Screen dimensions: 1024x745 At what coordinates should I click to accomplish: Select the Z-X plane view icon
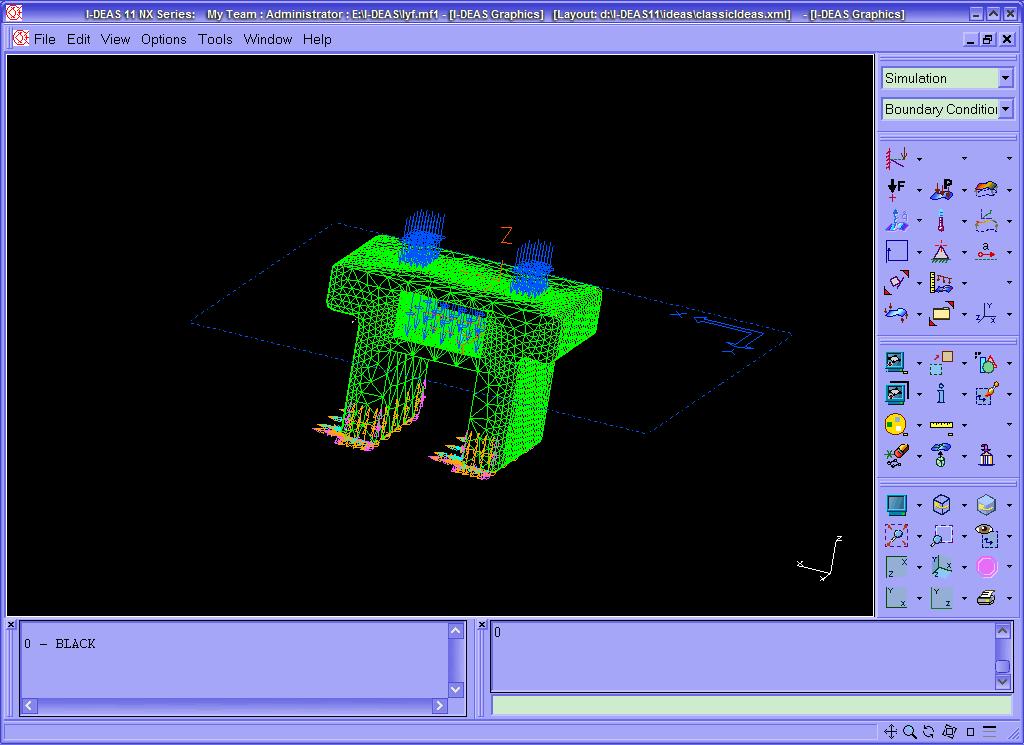(x=896, y=566)
